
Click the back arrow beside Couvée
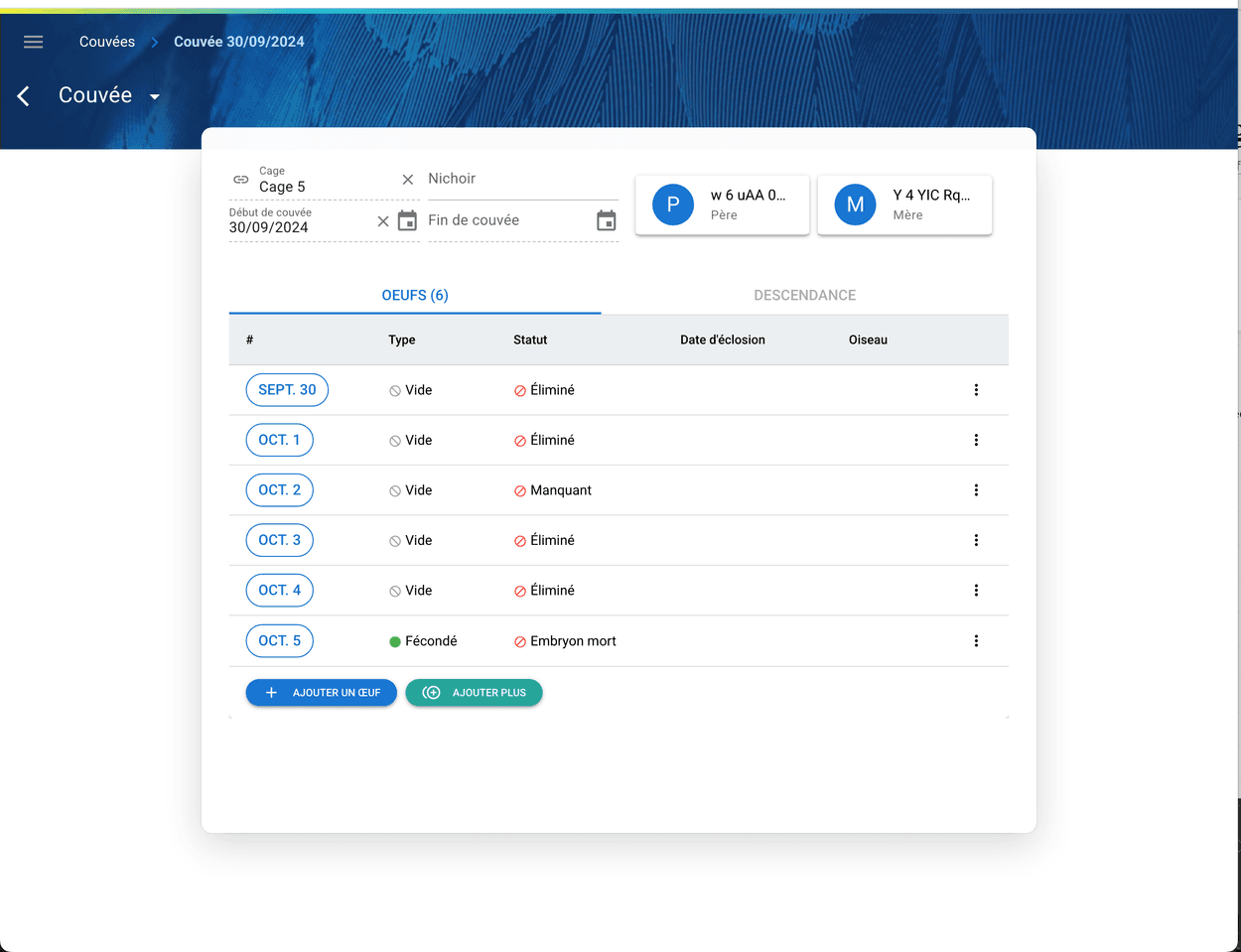point(24,95)
